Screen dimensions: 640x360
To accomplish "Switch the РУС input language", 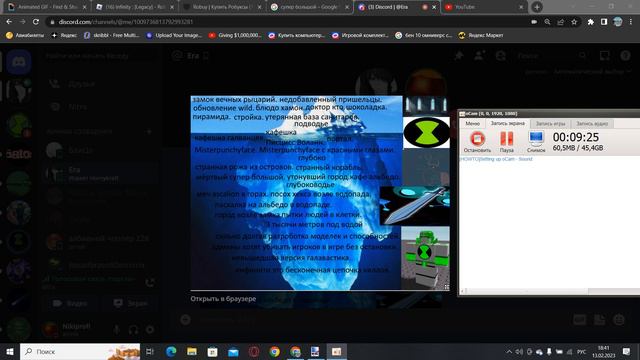I will (582, 352).
